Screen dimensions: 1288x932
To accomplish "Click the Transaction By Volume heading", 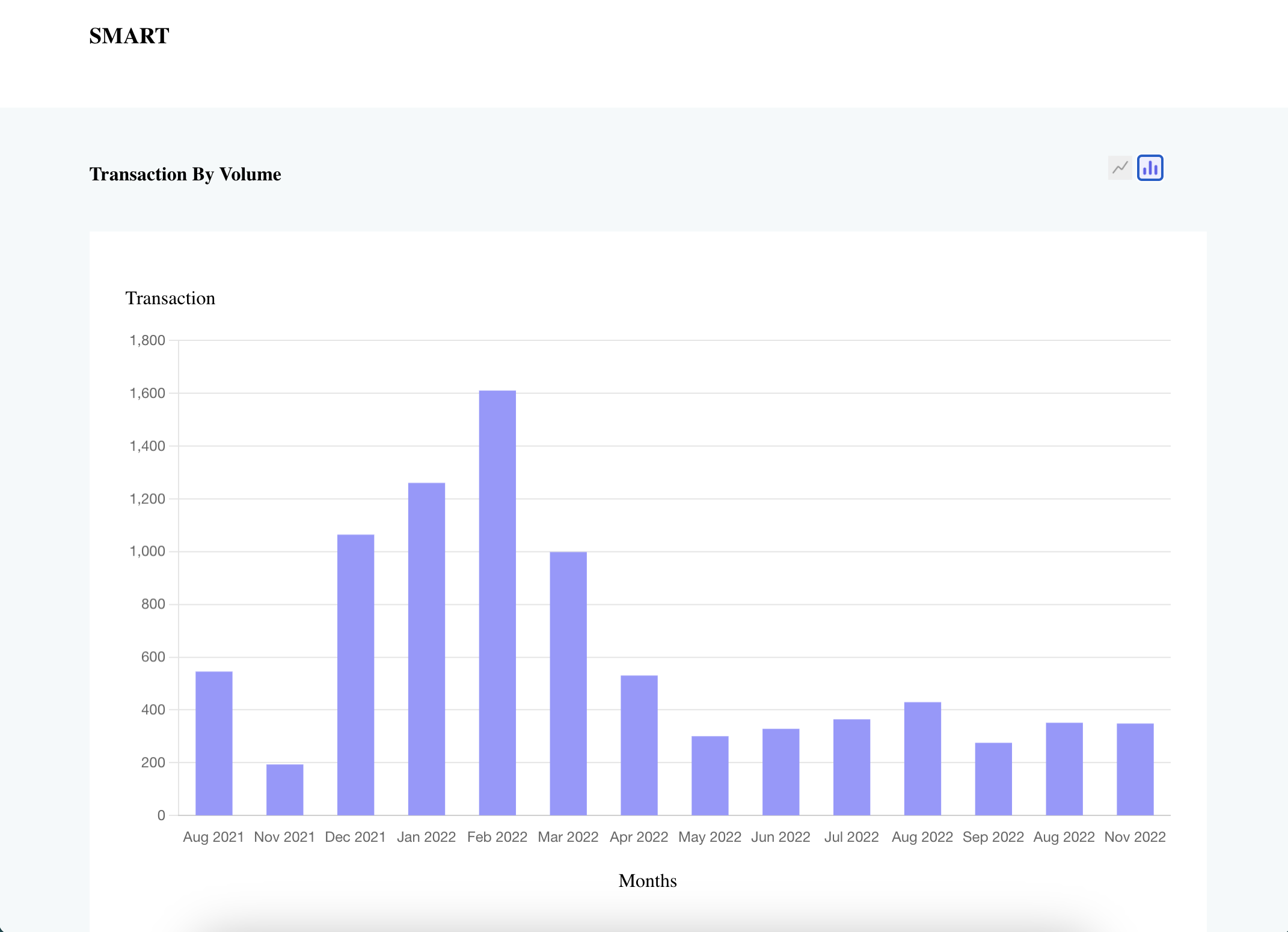I will [x=185, y=174].
